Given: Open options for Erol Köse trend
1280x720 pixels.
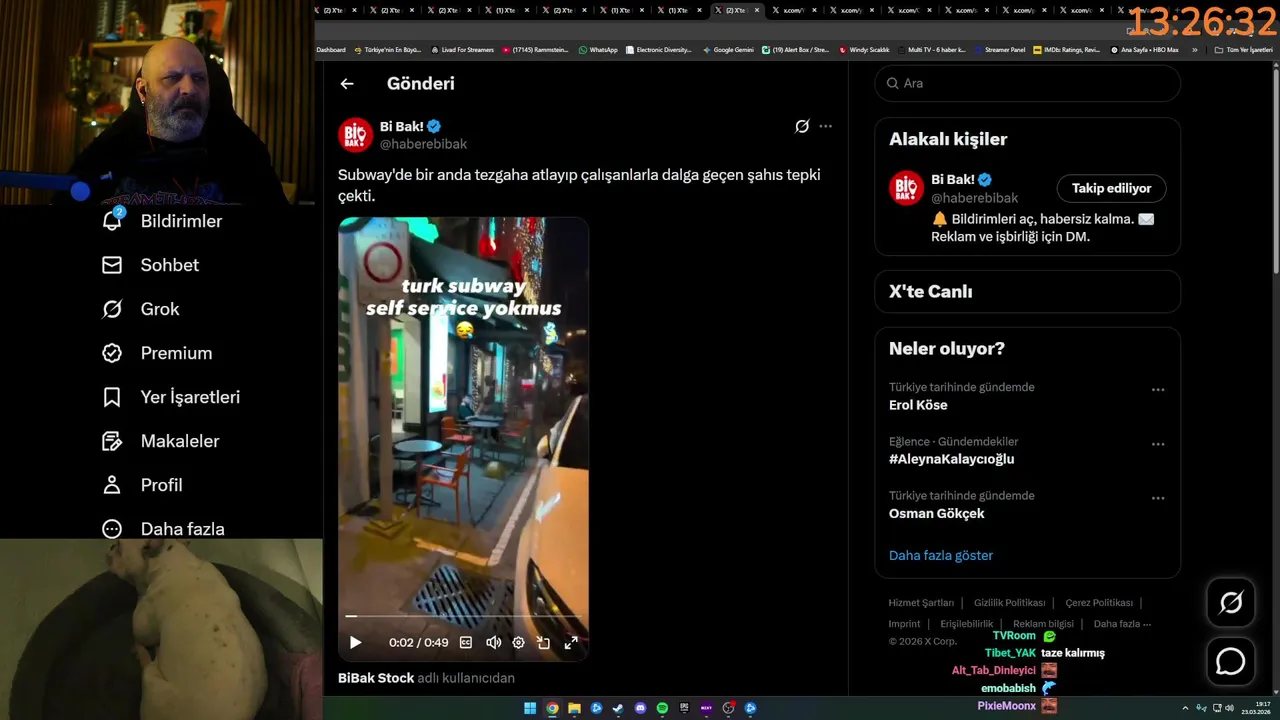Looking at the screenshot, I should tap(1158, 390).
